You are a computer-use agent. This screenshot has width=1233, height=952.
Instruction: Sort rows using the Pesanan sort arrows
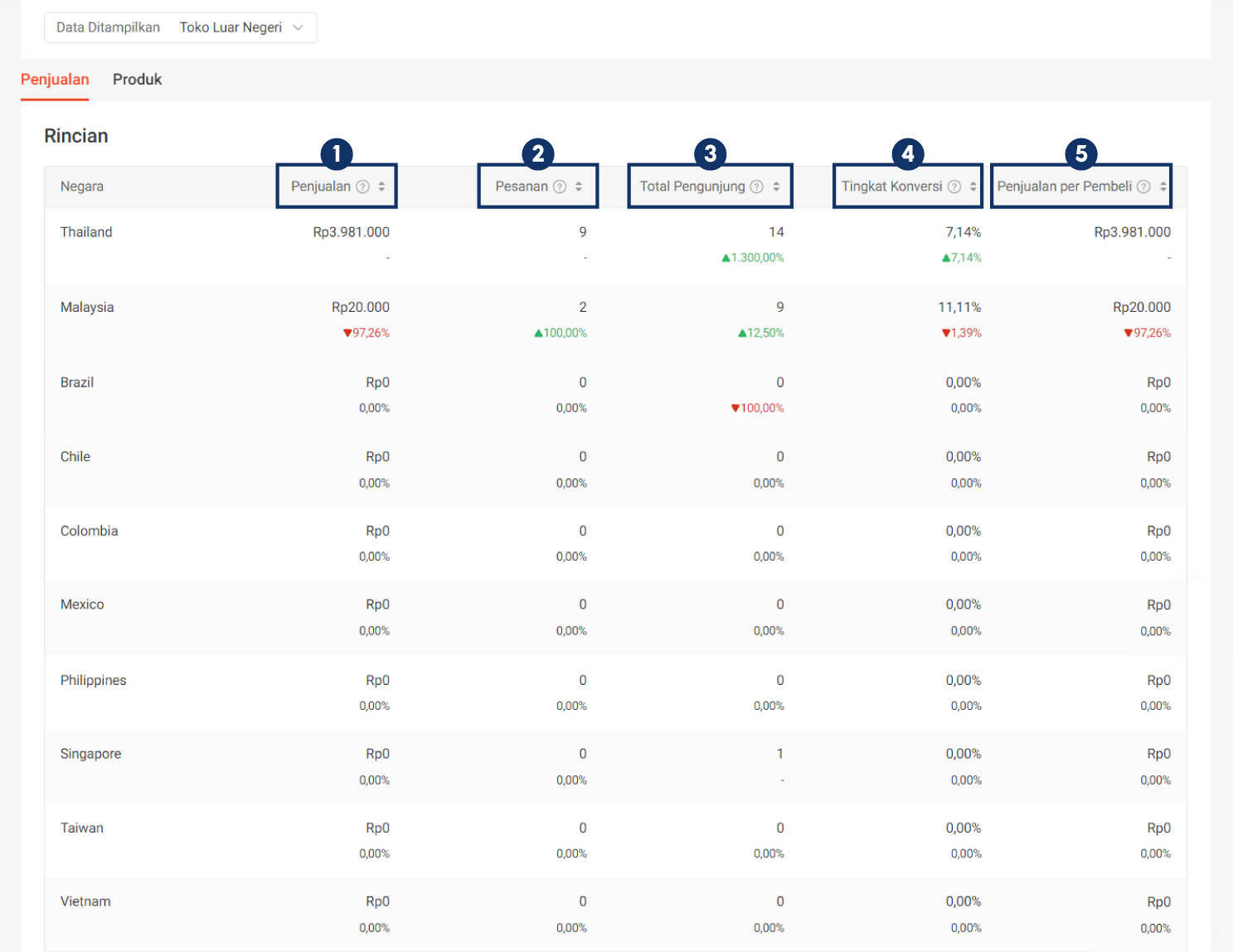click(x=578, y=187)
